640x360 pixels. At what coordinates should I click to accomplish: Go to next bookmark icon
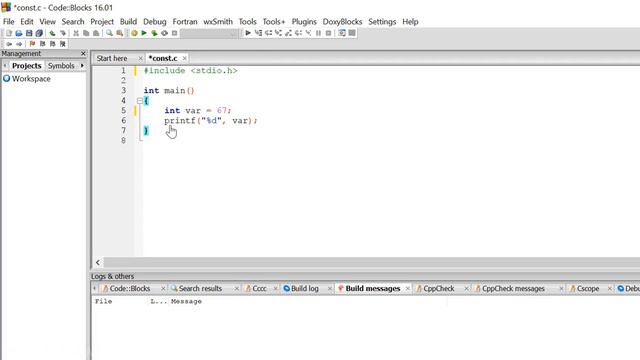point(53,44)
